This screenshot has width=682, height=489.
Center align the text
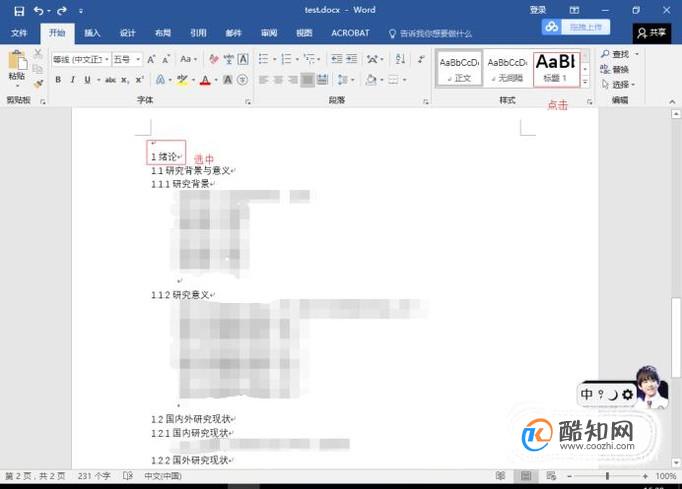(278, 80)
